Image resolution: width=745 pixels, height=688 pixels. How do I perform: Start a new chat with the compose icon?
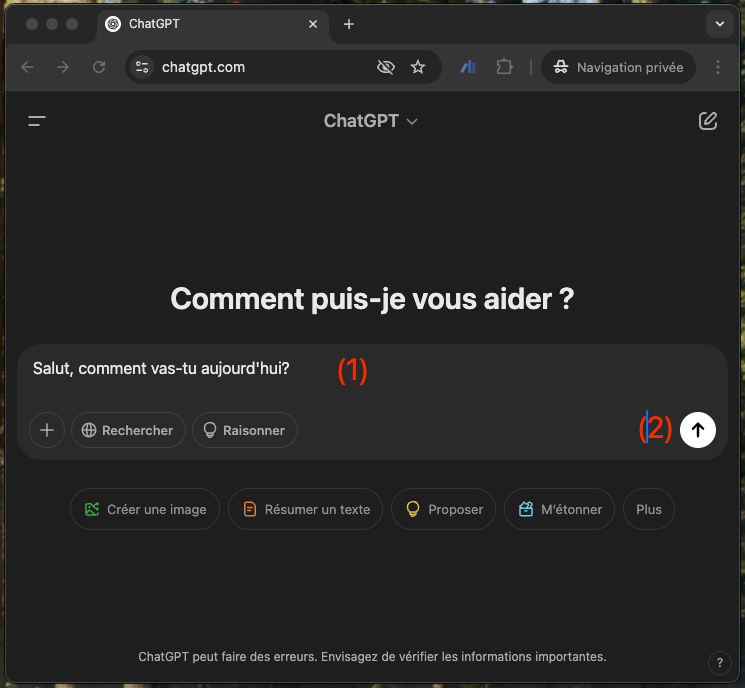coord(707,121)
